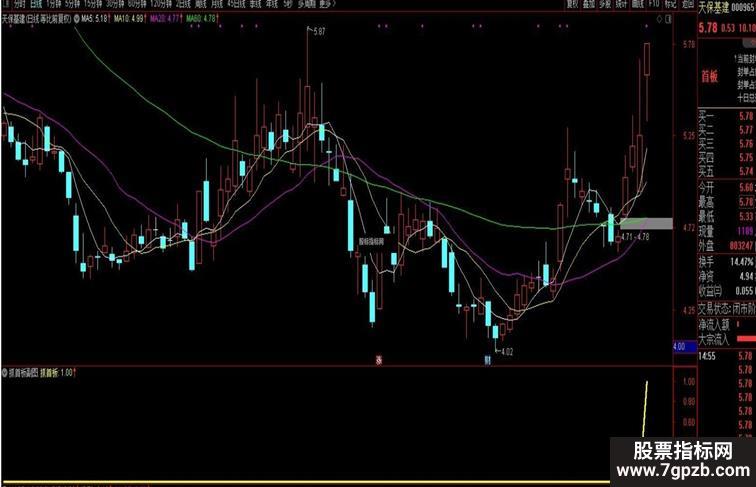This screenshot has width=756, height=487.
Task: Switch to the 5分钟 period tab
Action: click(72, 4)
